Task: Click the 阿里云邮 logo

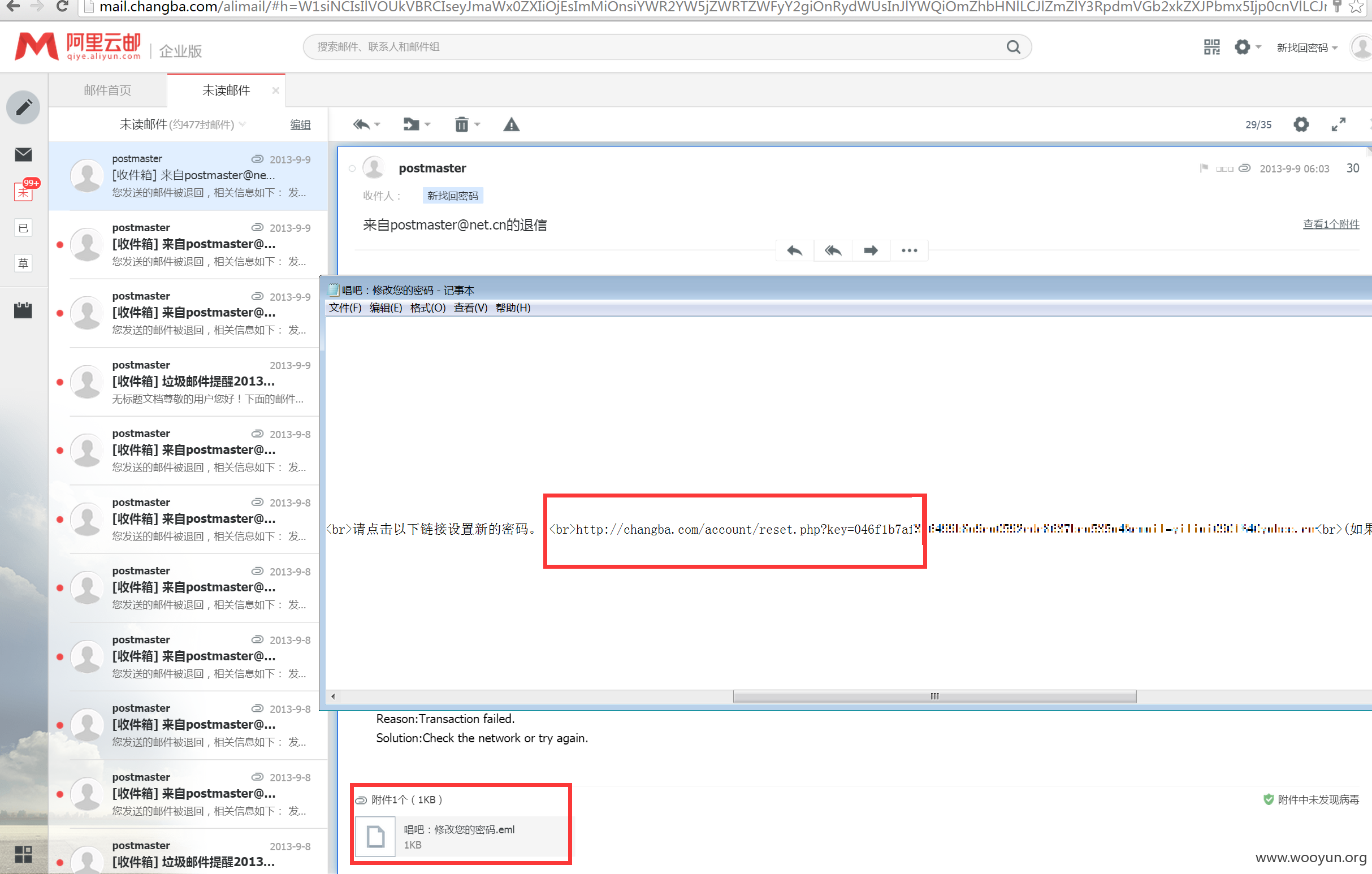Action: (x=78, y=47)
